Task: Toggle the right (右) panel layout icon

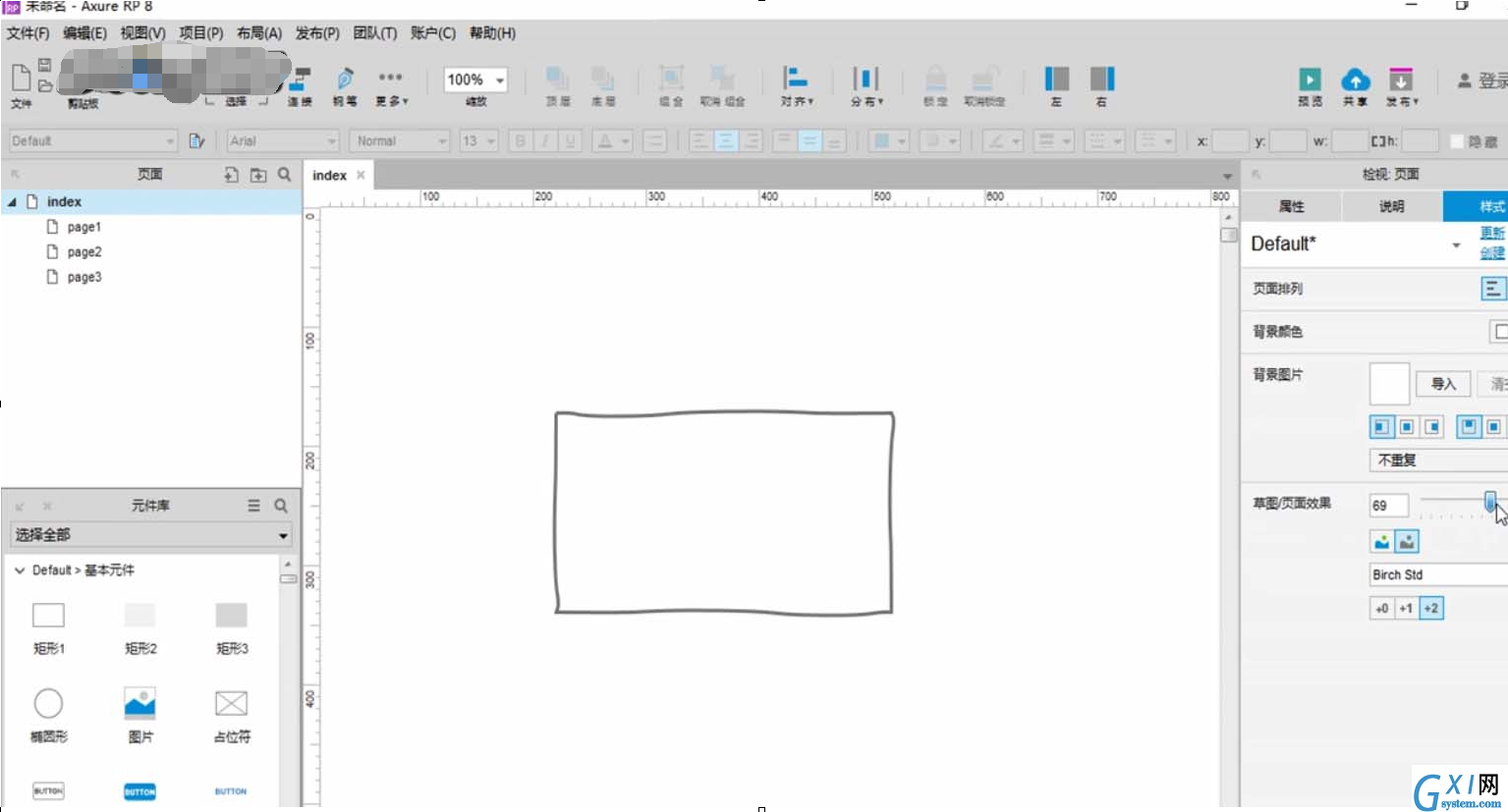Action: (1102, 79)
